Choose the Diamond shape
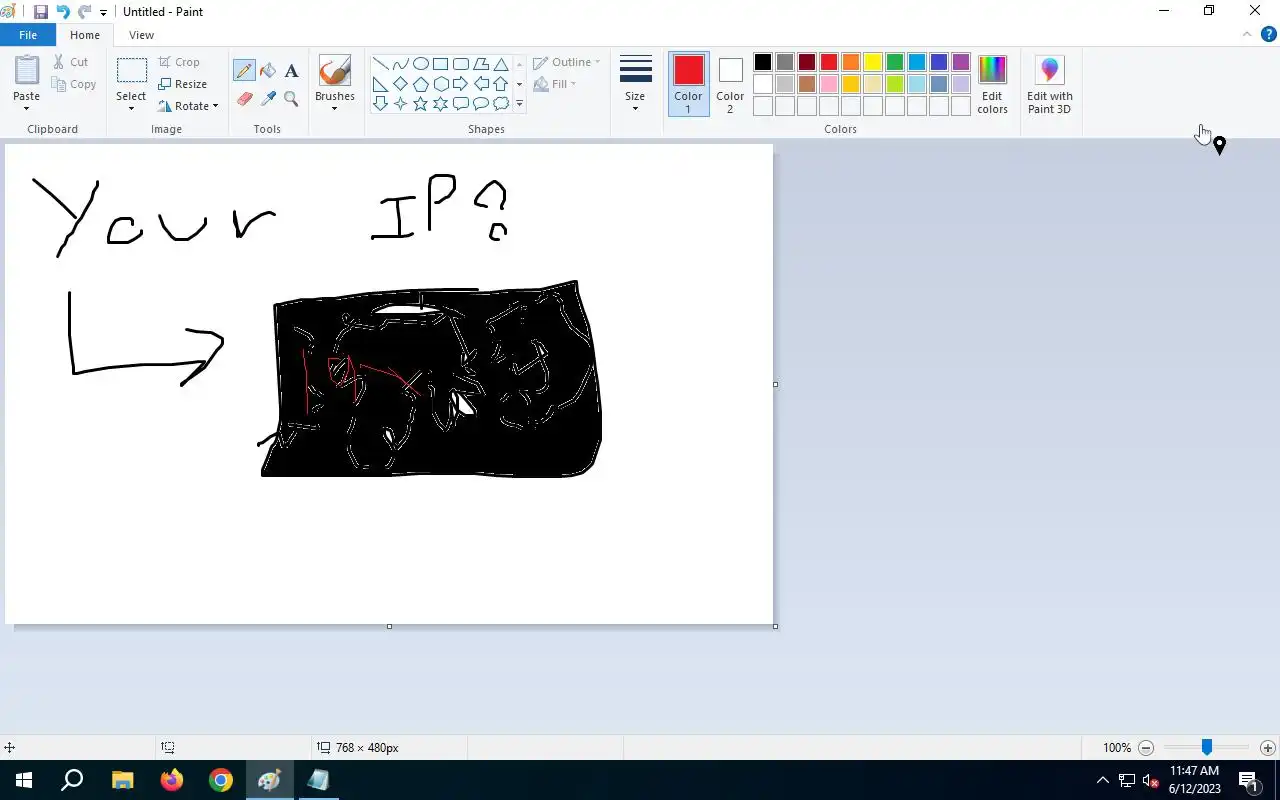Screen dimensions: 1280x800 [x=400, y=84]
